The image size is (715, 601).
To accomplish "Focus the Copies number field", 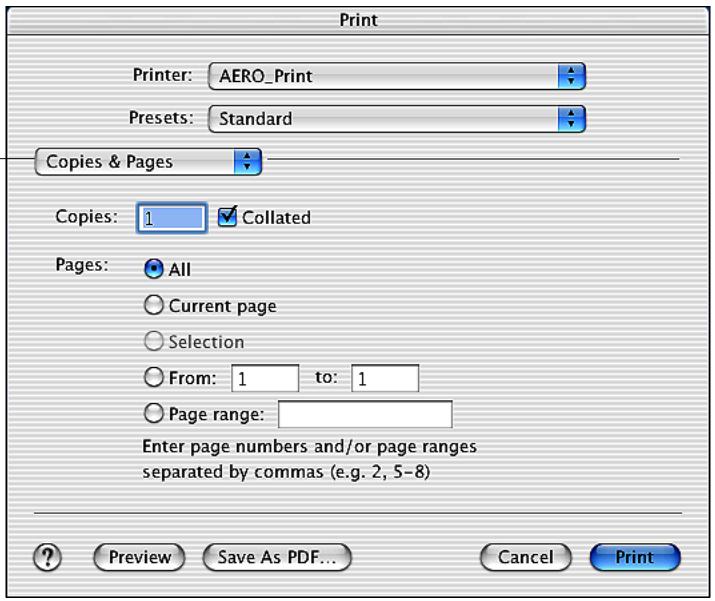I will [x=171, y=218].
